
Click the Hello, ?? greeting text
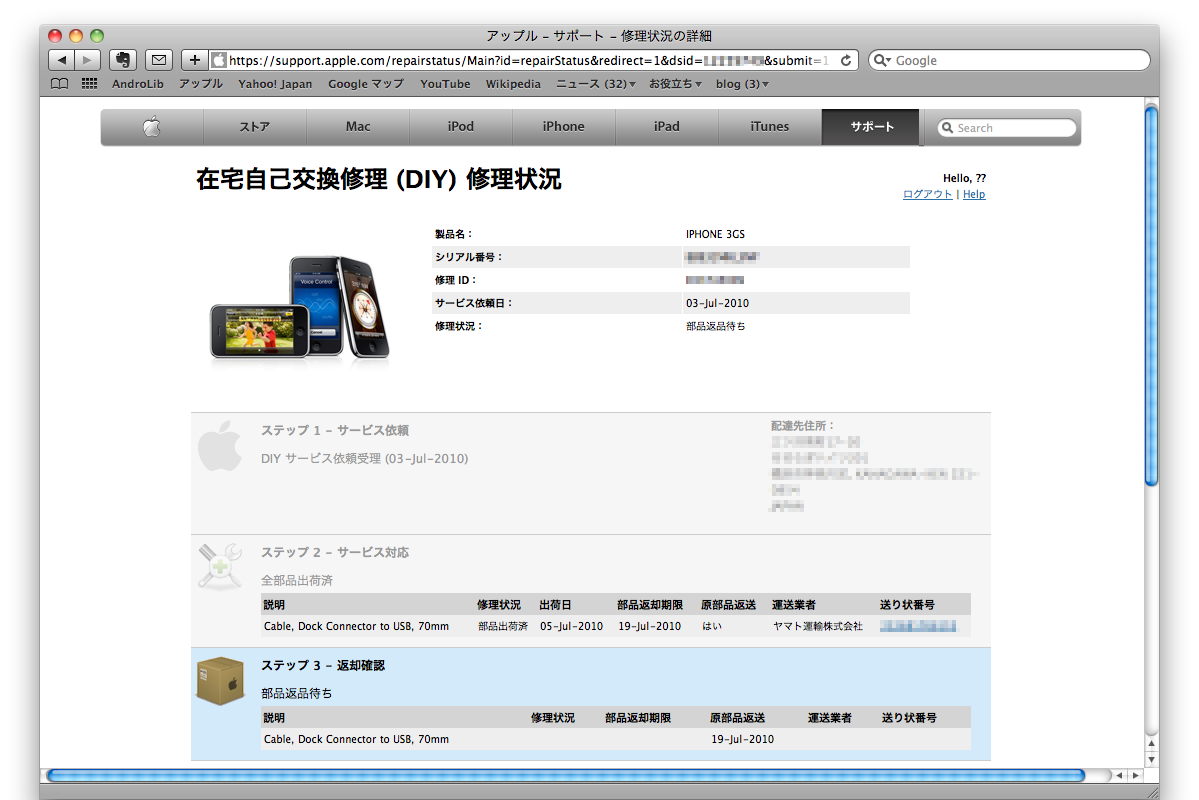(x=964, y=178)
